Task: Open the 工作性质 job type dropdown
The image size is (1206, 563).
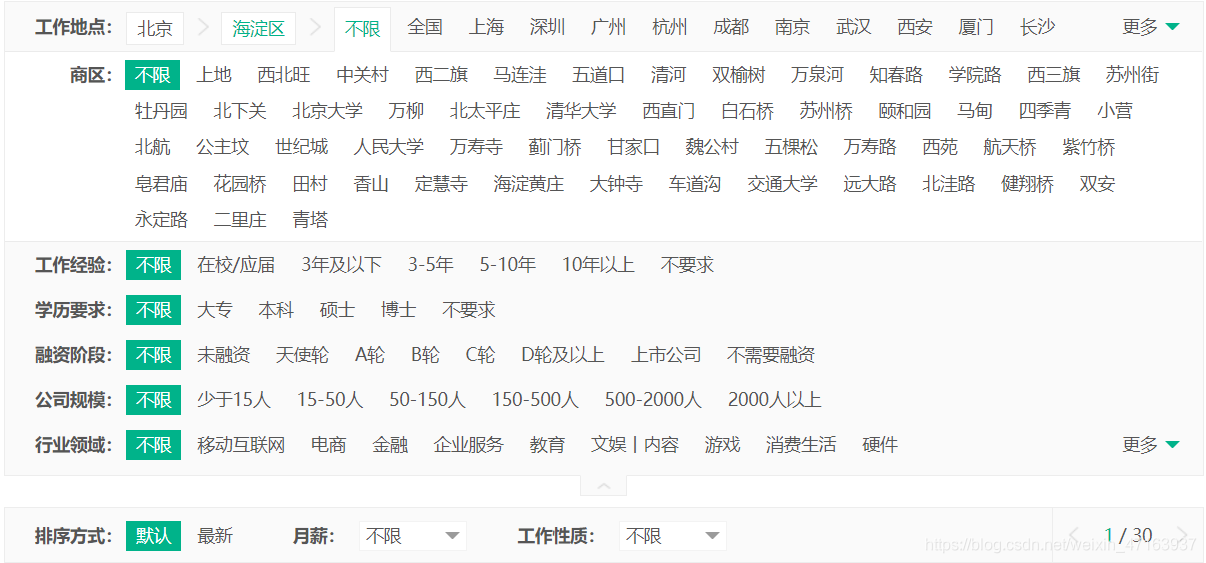Action: [x=672, y=537]
